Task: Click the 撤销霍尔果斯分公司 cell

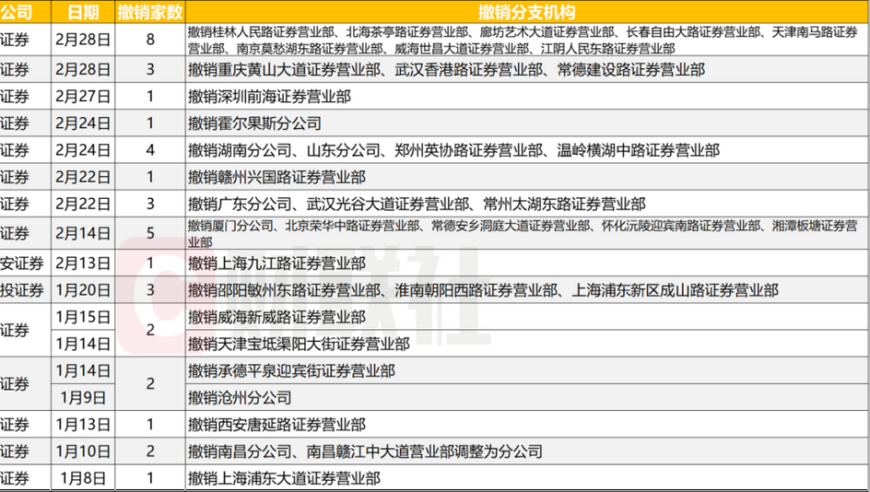Action: 256,124
